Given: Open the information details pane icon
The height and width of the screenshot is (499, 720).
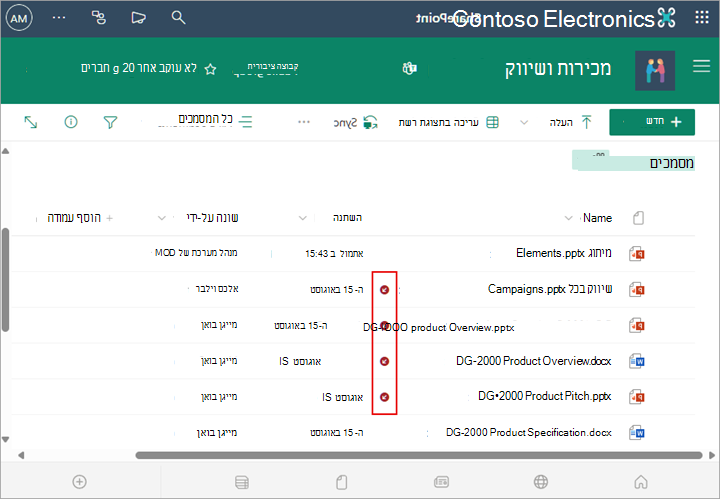Looking at the screenshot, I should [71, 122].
